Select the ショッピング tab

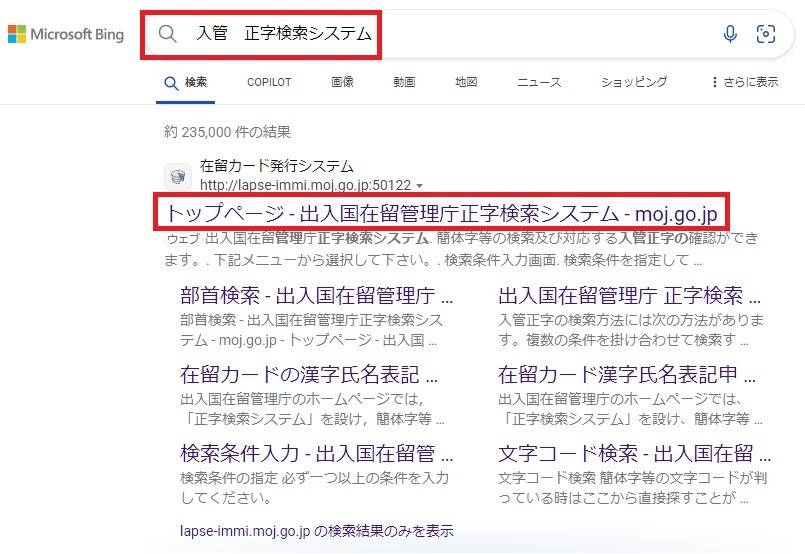click(x=633, y=82)
